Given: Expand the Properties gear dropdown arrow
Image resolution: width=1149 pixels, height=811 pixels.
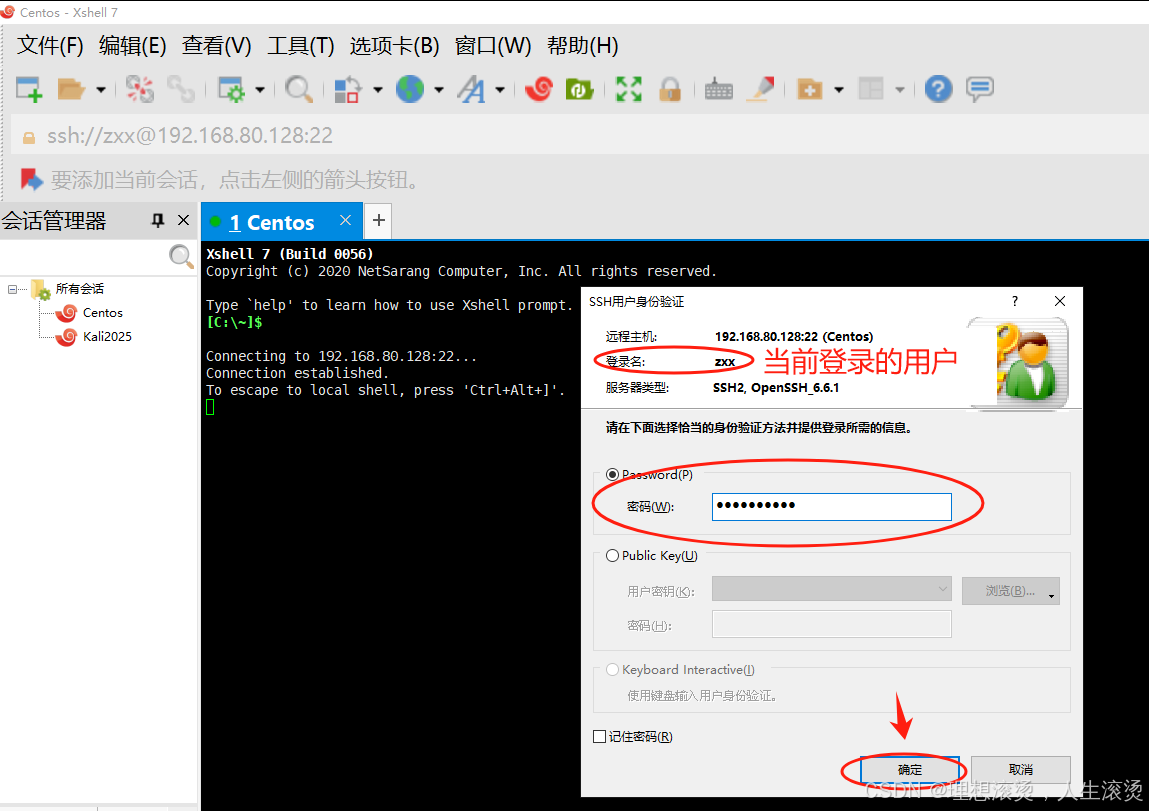Looking at the screenshot, I should coord(259,90).
